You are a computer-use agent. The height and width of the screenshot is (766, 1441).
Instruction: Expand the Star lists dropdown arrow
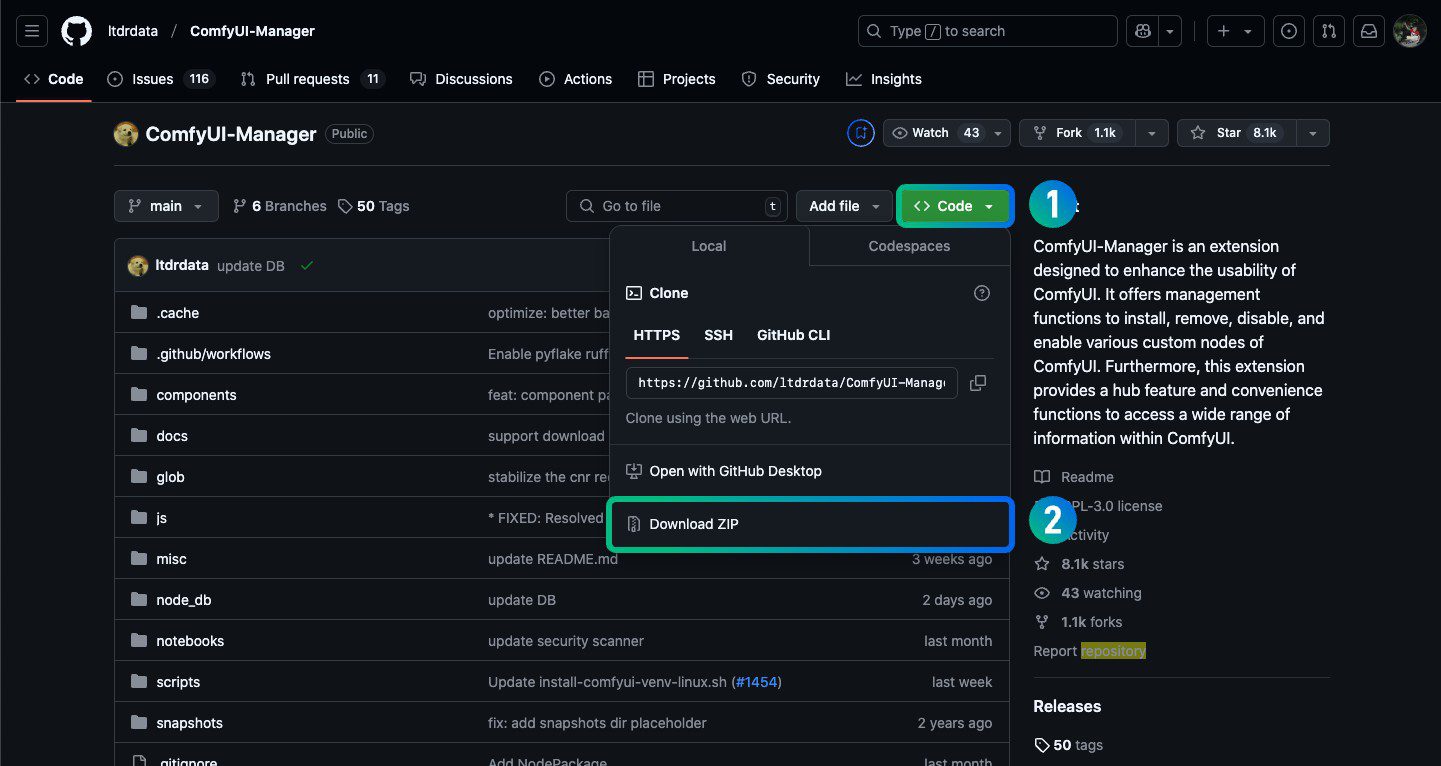tap(1313, 133)
